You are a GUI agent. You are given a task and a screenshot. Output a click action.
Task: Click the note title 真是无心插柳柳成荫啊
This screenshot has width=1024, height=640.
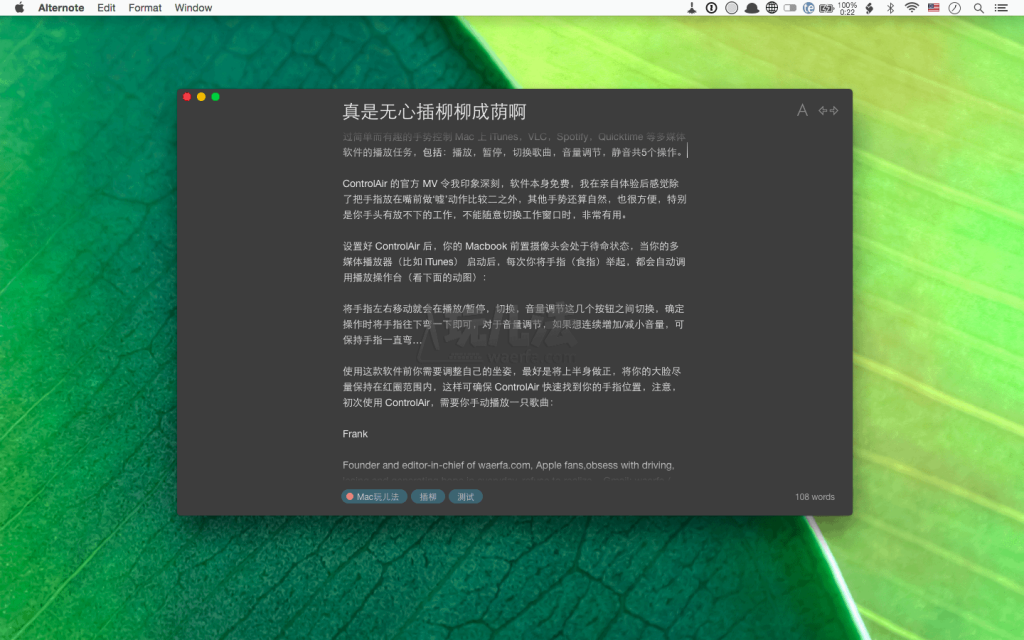click(434, 112)
